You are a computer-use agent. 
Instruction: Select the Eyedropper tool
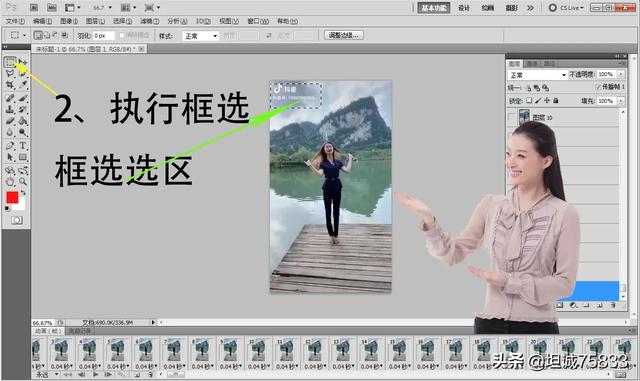tap(23, 85)
